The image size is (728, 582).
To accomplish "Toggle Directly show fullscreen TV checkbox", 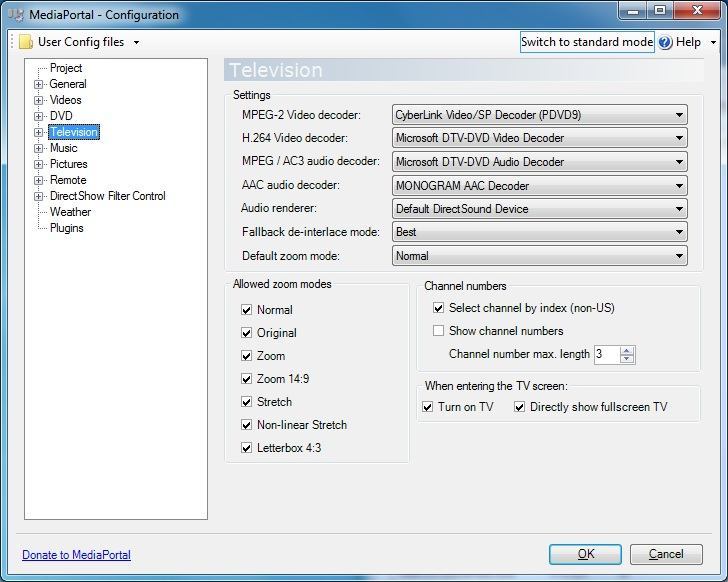I will (520, 407).
